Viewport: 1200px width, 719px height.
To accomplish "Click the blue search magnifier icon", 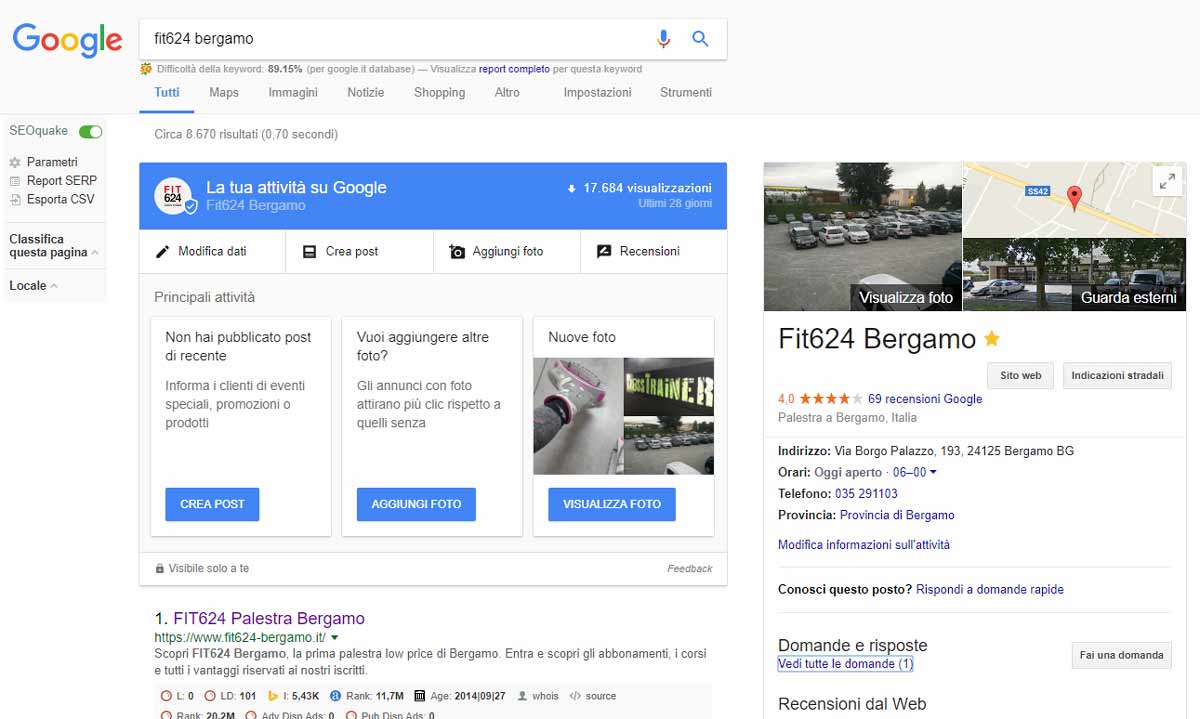I will point(700,39).
